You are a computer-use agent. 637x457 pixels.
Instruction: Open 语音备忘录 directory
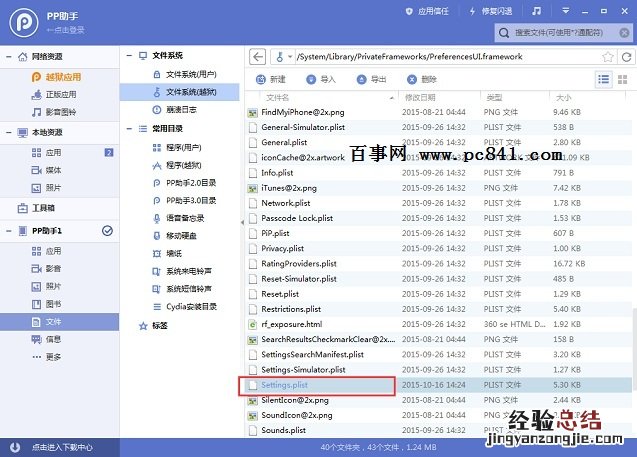(180, 218)
